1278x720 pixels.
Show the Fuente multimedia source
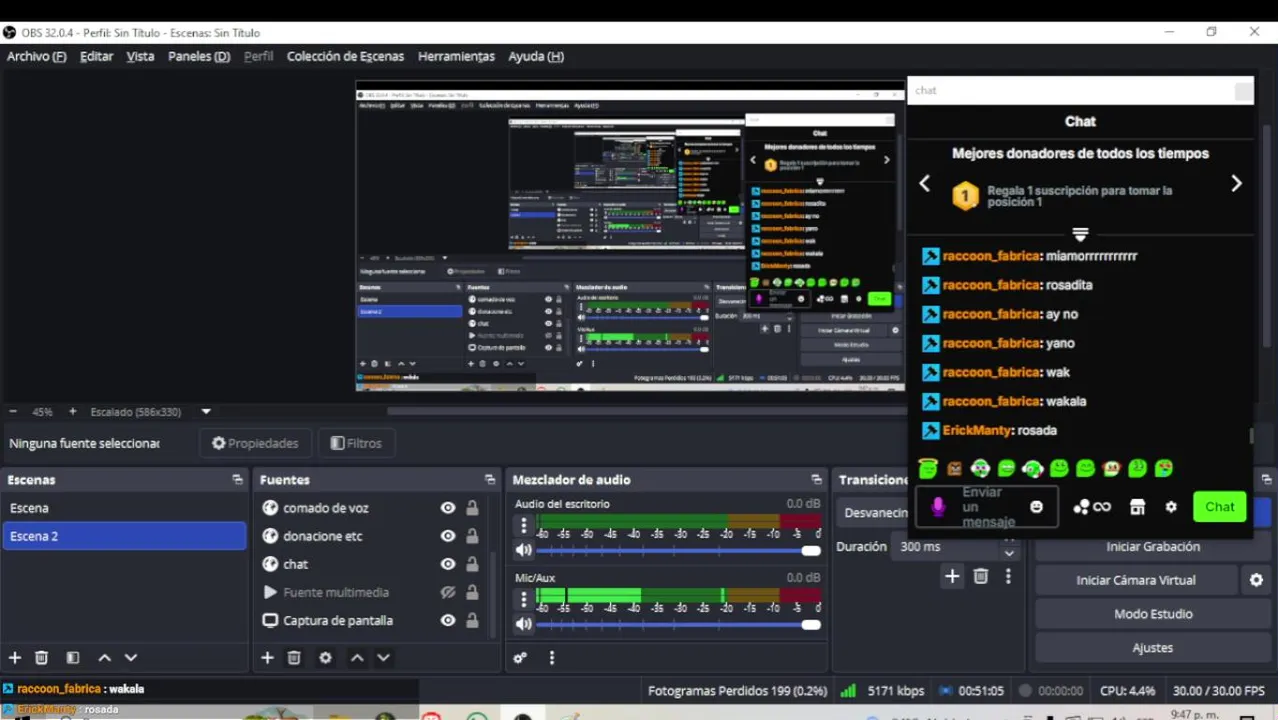(x=448, y=592)
